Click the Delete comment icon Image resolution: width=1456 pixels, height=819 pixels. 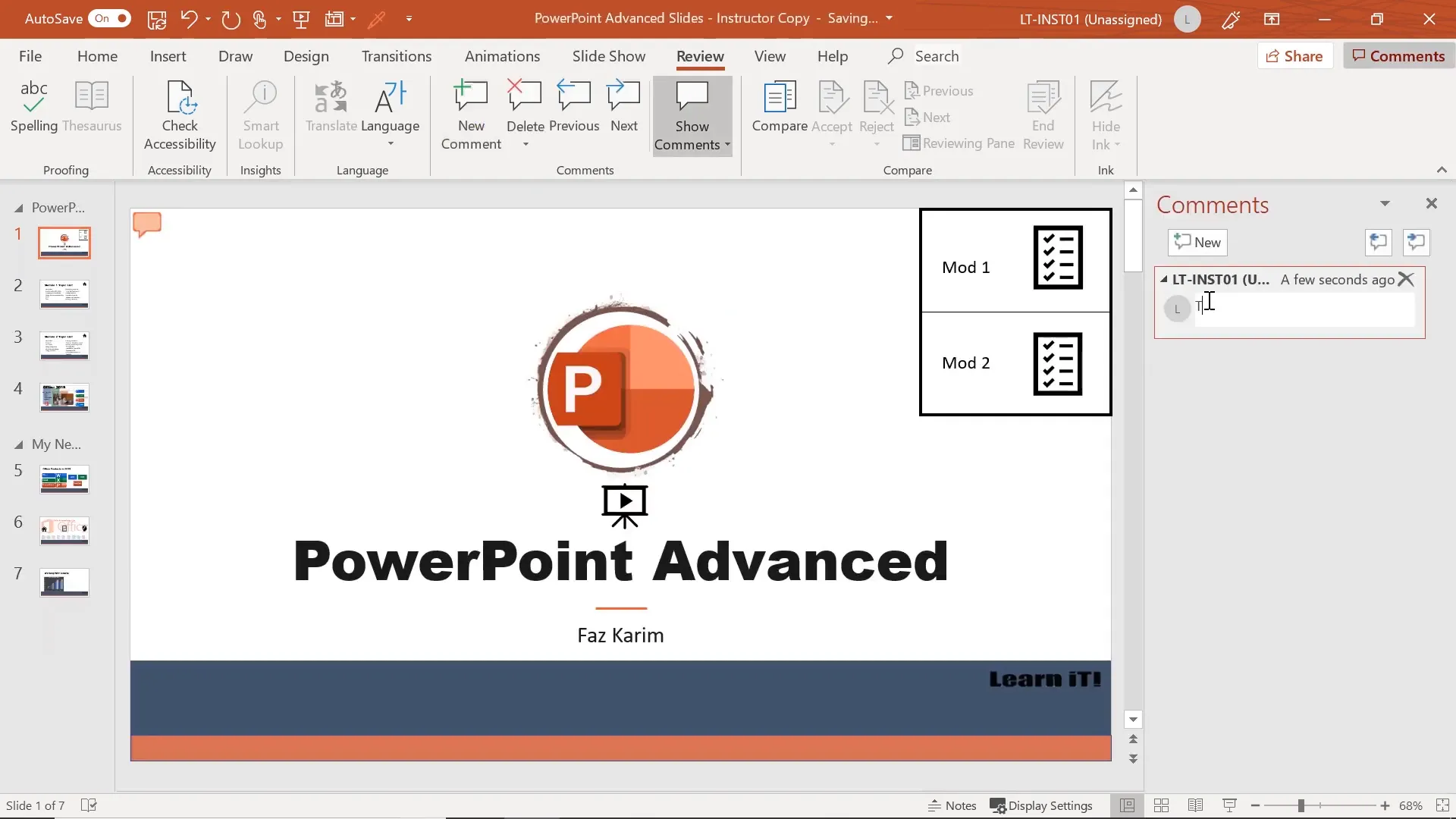point(525,97)
